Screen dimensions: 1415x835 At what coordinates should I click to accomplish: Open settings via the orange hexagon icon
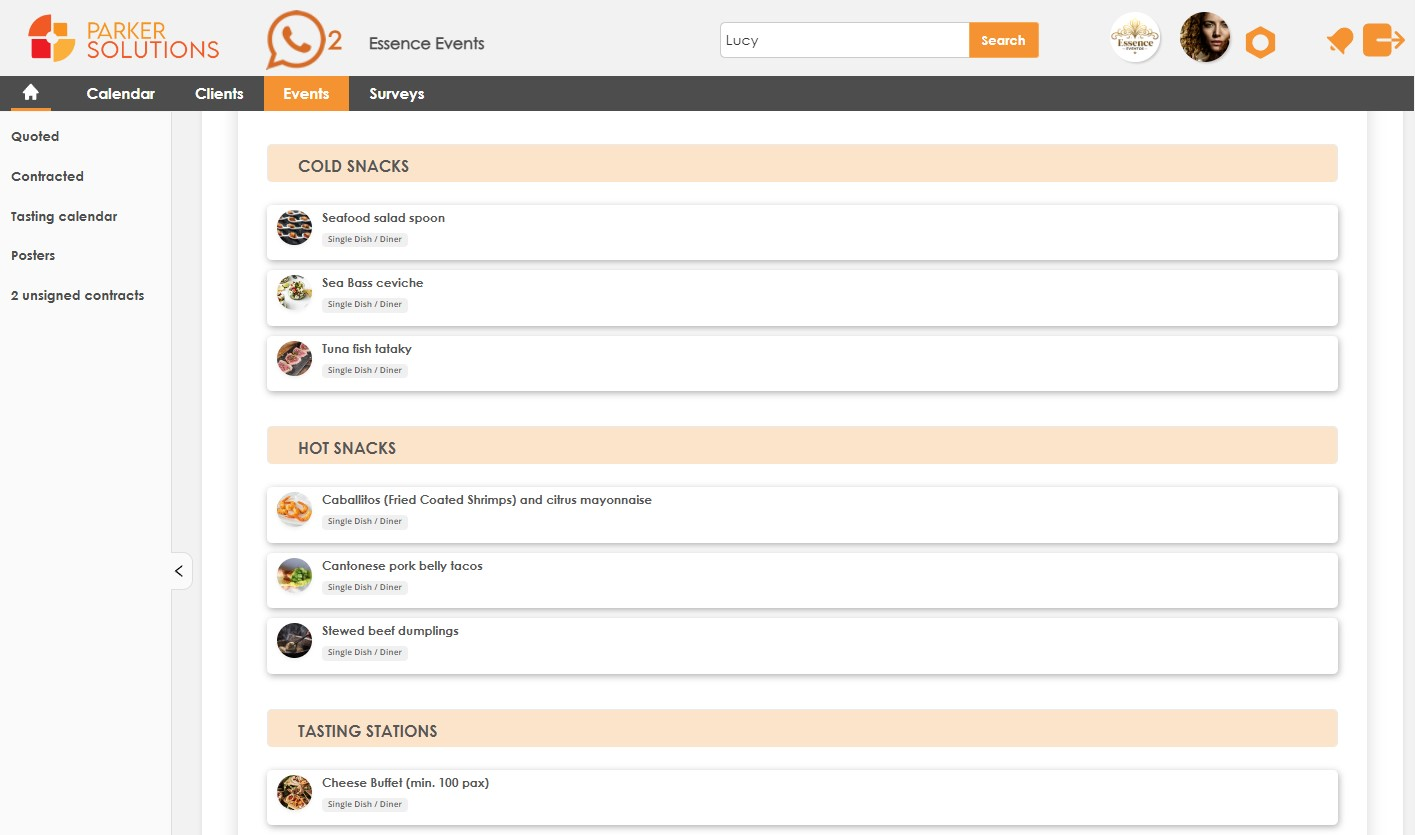1260,40
